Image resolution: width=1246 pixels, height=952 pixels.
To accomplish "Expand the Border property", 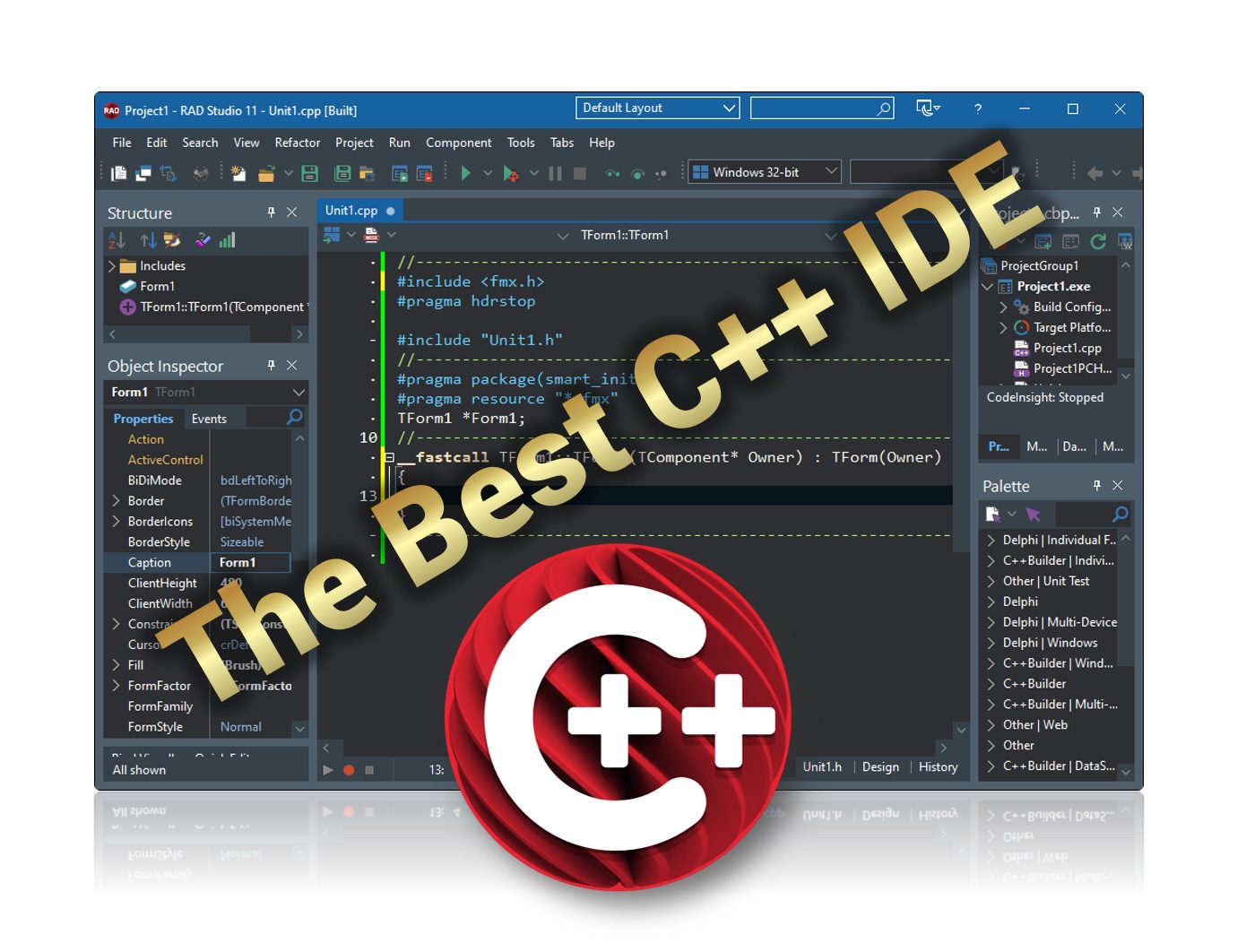I will click(x=116, y=501).
